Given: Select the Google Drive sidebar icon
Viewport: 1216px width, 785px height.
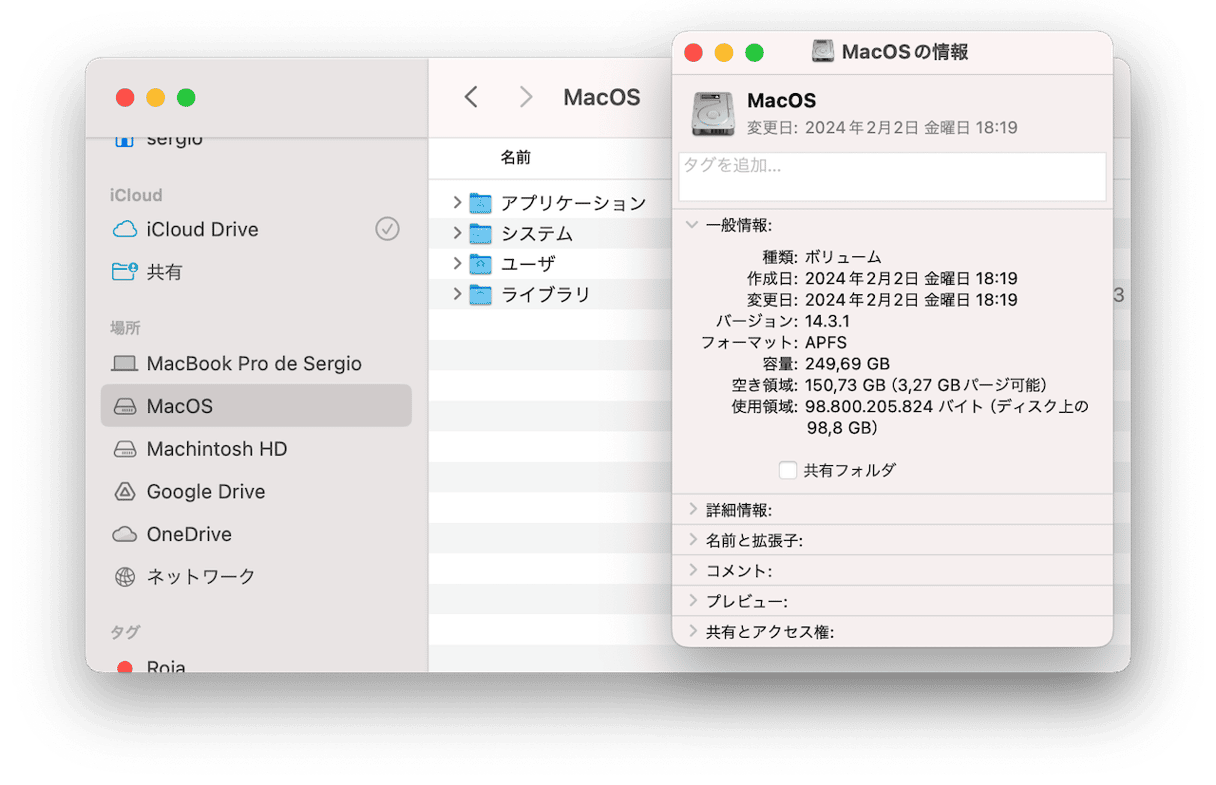Looking at the screenshot, I should pyautogui.click(x=125, y=492).
